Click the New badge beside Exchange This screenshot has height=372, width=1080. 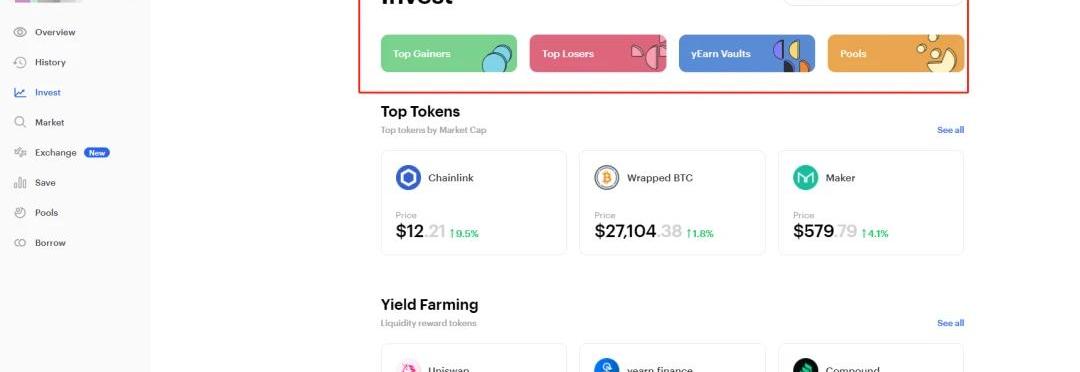pyautogui.click(x=97, y=153)
